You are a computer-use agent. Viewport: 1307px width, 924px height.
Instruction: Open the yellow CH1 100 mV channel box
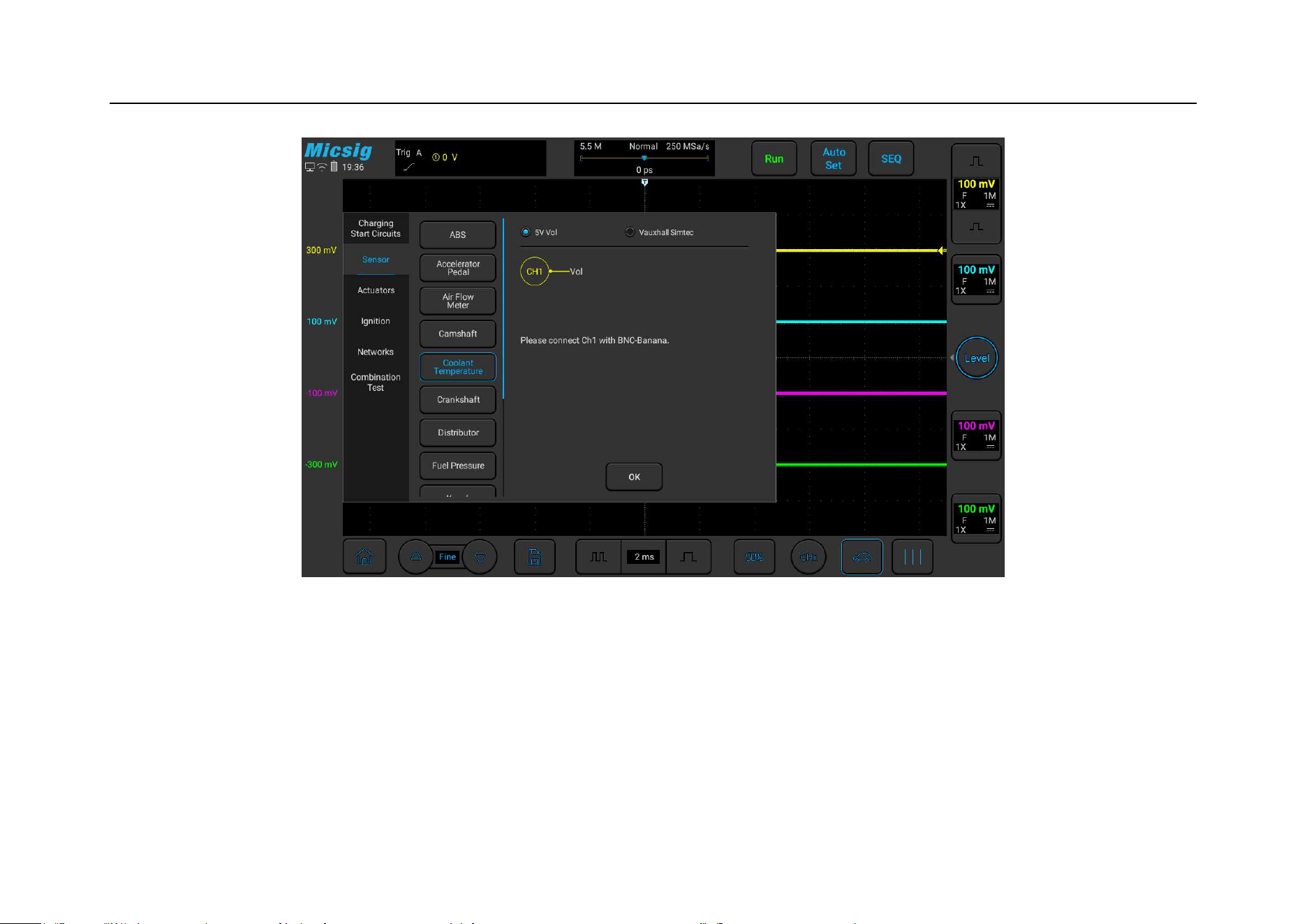976,194
